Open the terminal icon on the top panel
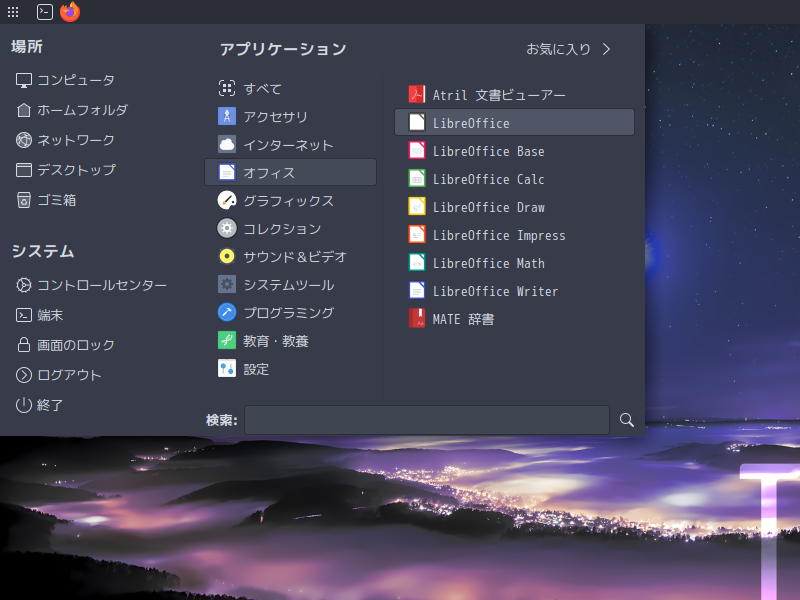800x600 pixels. coord(43,12)
